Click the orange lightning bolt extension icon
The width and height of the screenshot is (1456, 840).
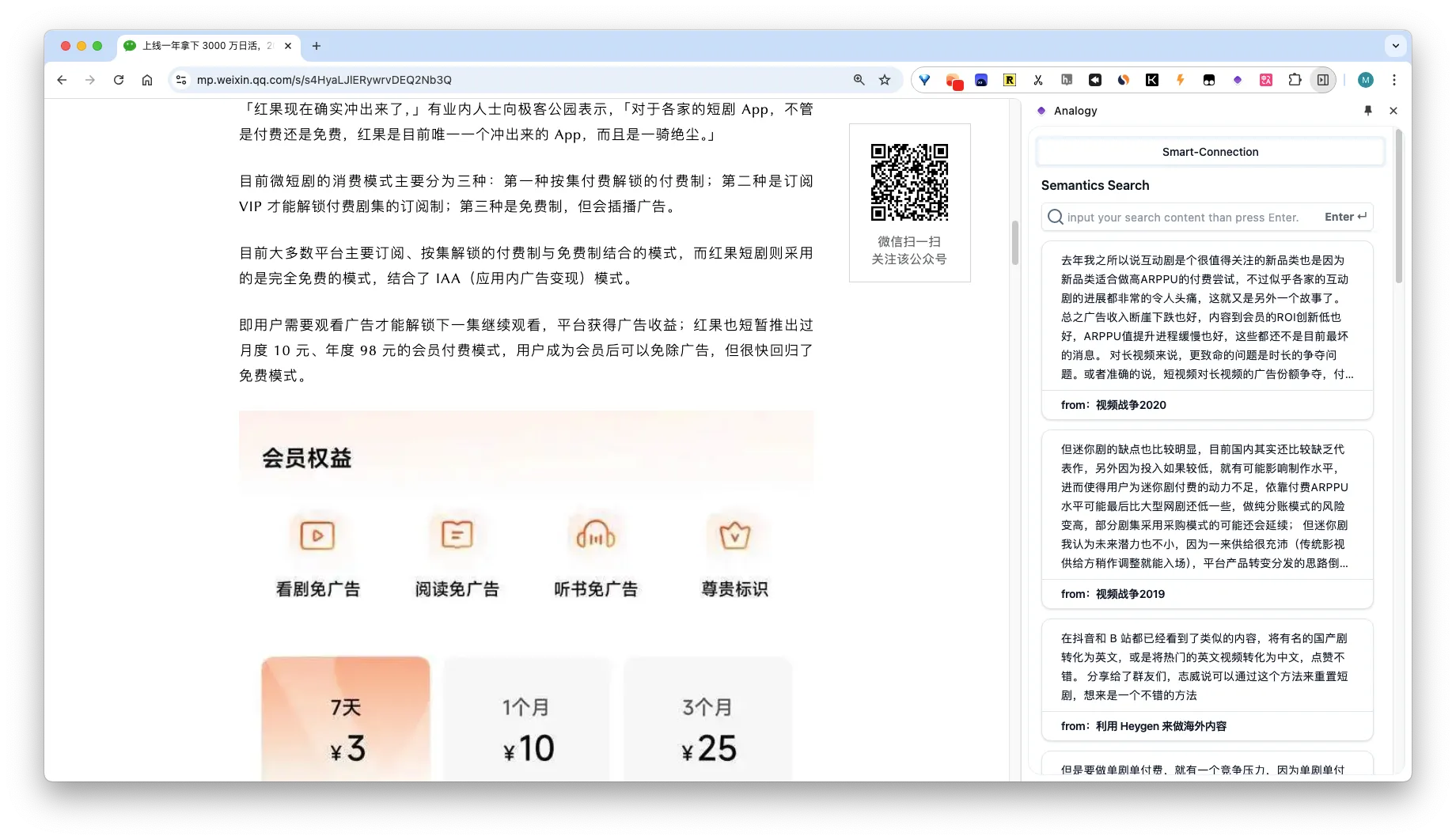[x=1181, y=80]
